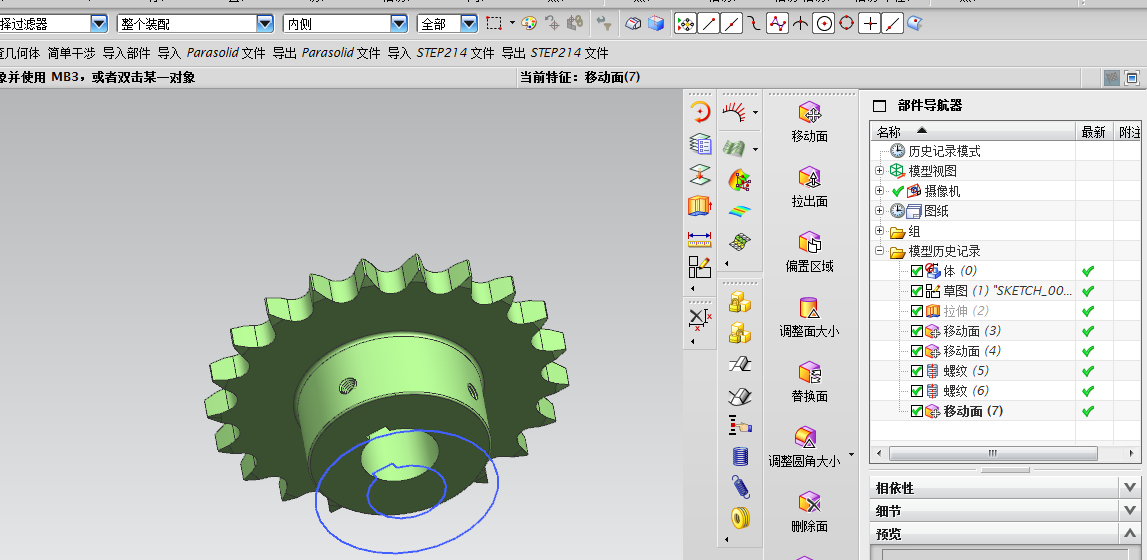Click the rectangle selection marquee icon
The image size is (1147, 560).
[494, 23]
